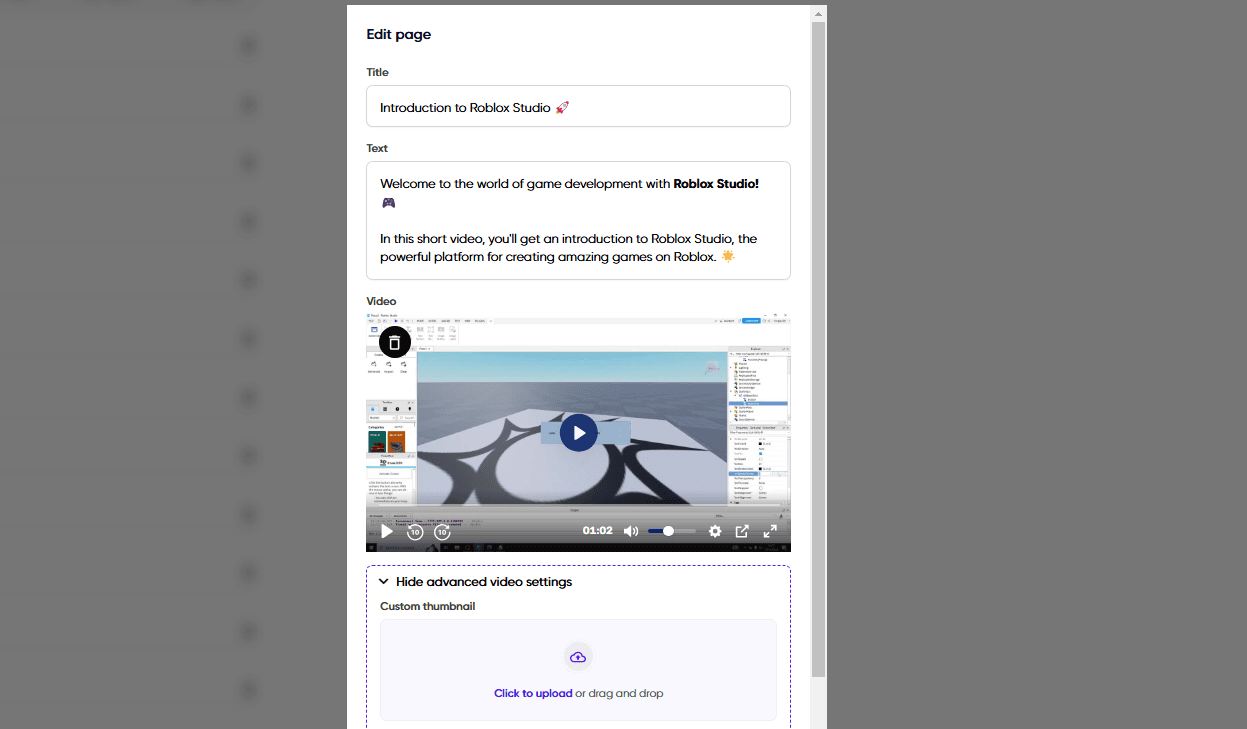Skip forward 10 seconds in video
Screen dimensions: 1247x729
click(x=442, y=532)
